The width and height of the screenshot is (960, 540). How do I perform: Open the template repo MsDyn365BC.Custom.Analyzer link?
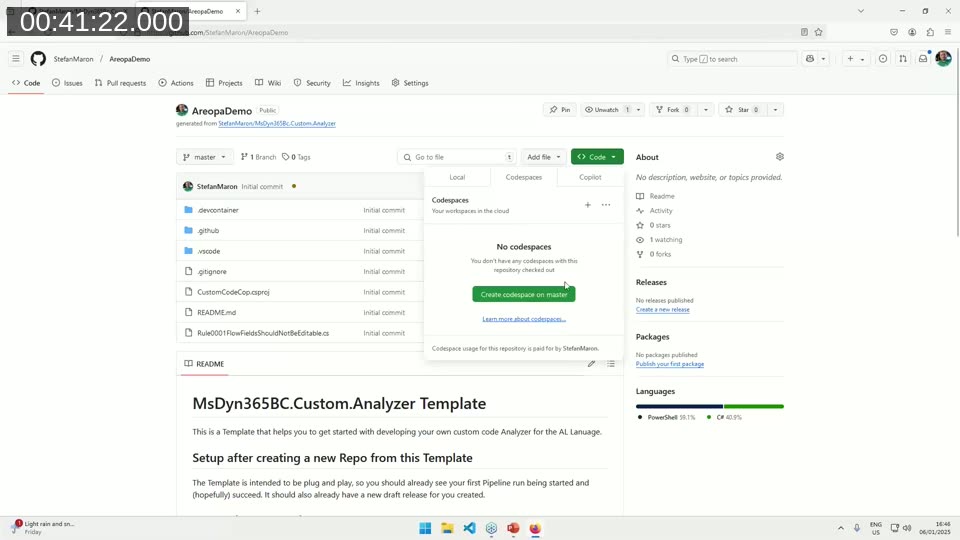(277, 124)
